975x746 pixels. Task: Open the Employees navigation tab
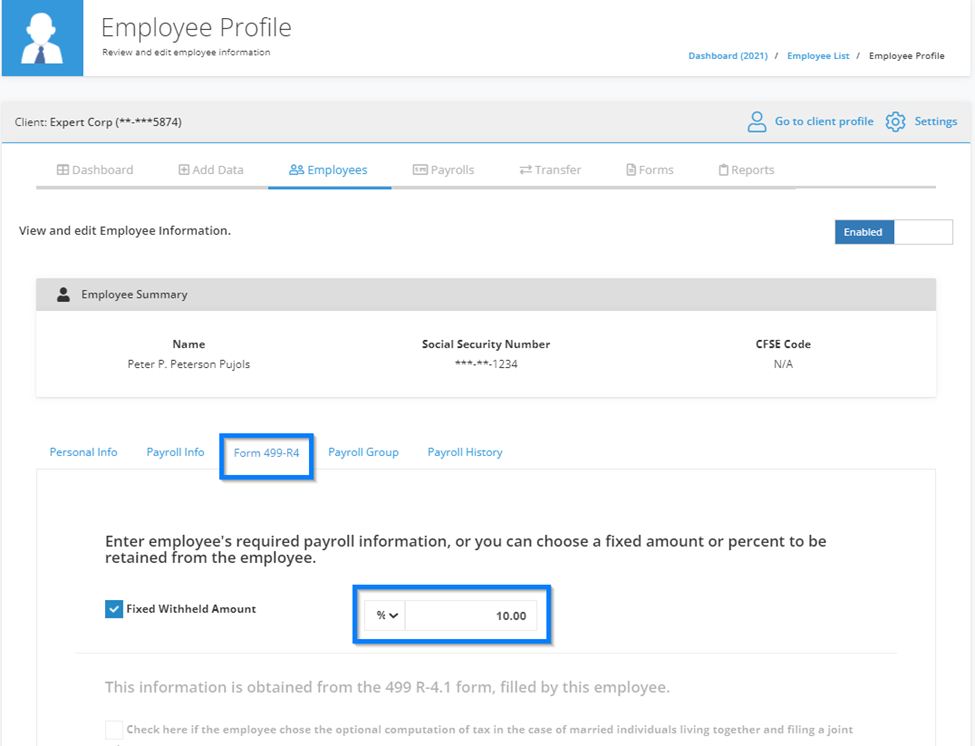tap(329, 170)
